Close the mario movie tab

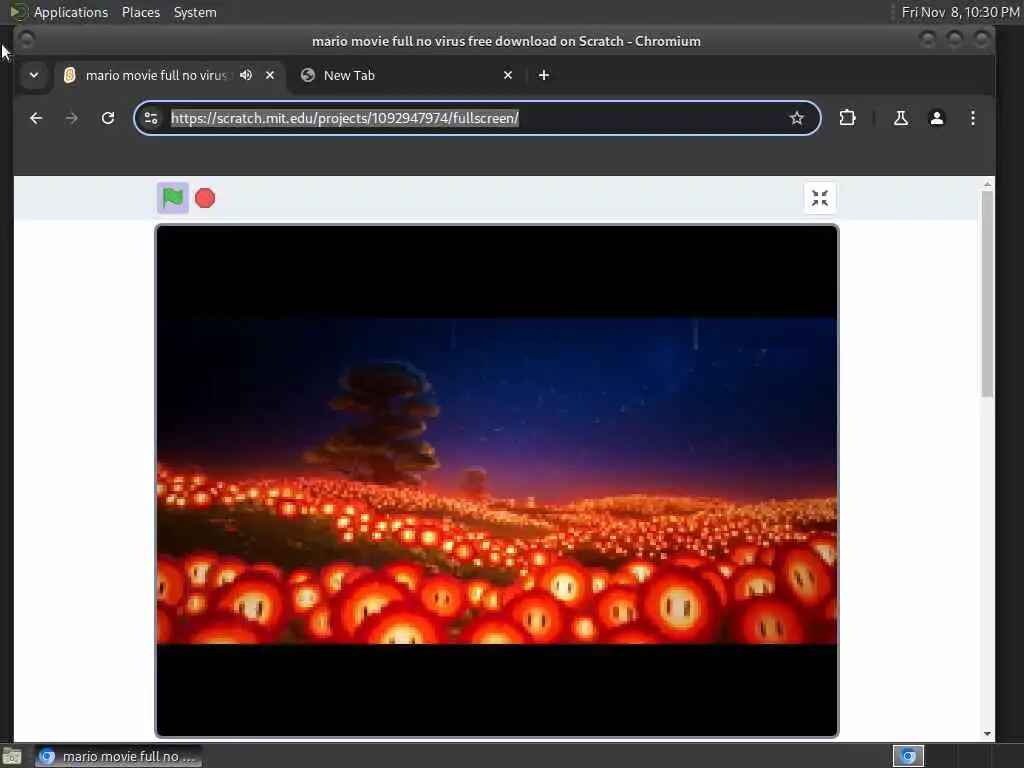[270, 75]
